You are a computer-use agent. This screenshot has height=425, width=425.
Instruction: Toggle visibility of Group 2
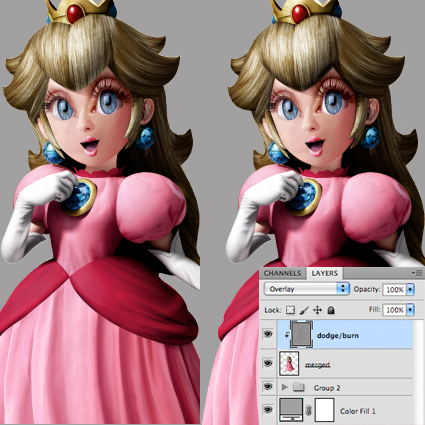click(268, 387)
